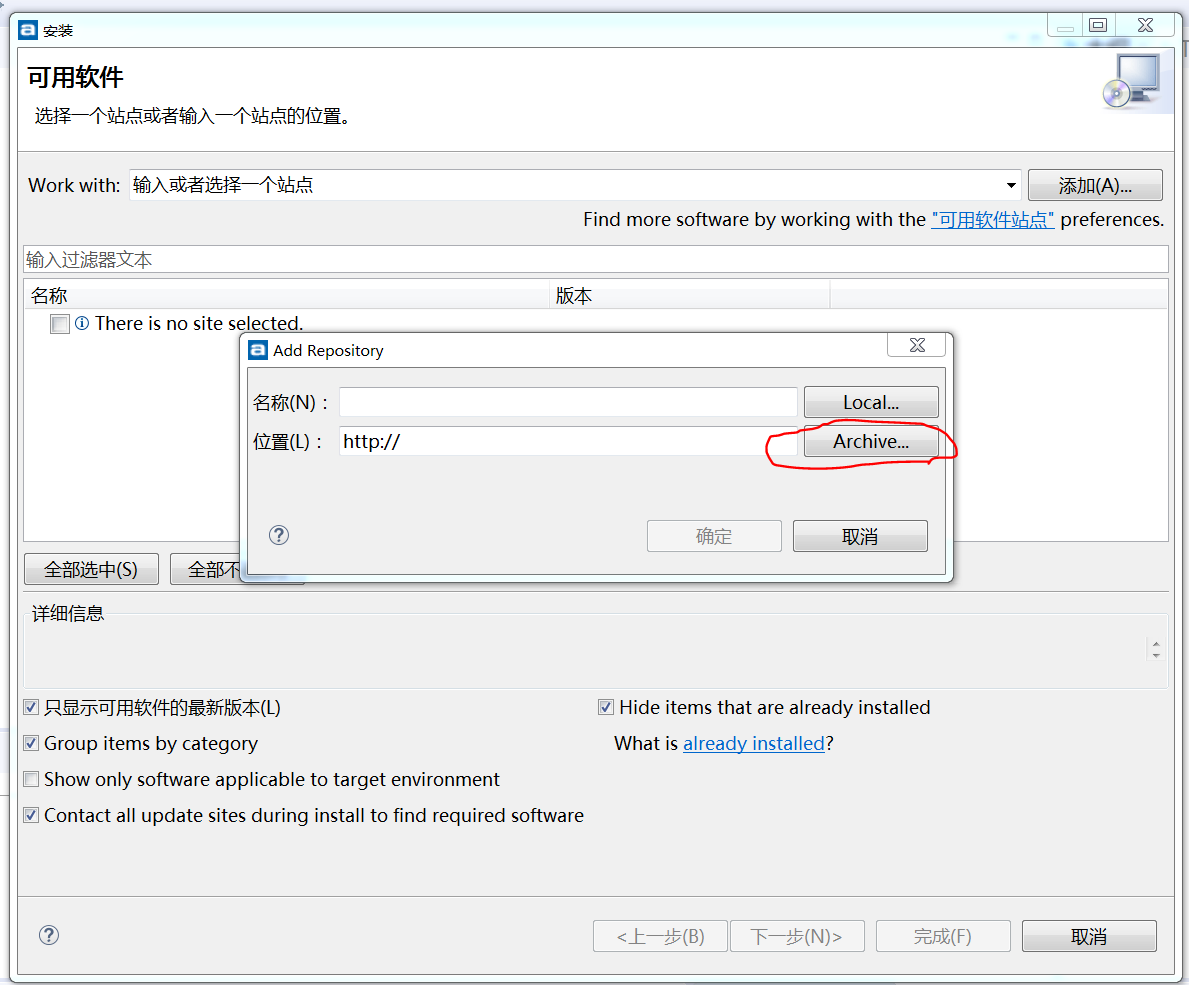This screenshot has height=985, width=1189.
Task: Uncheck "Group items by category"
Action: click(x=30, y=743)
